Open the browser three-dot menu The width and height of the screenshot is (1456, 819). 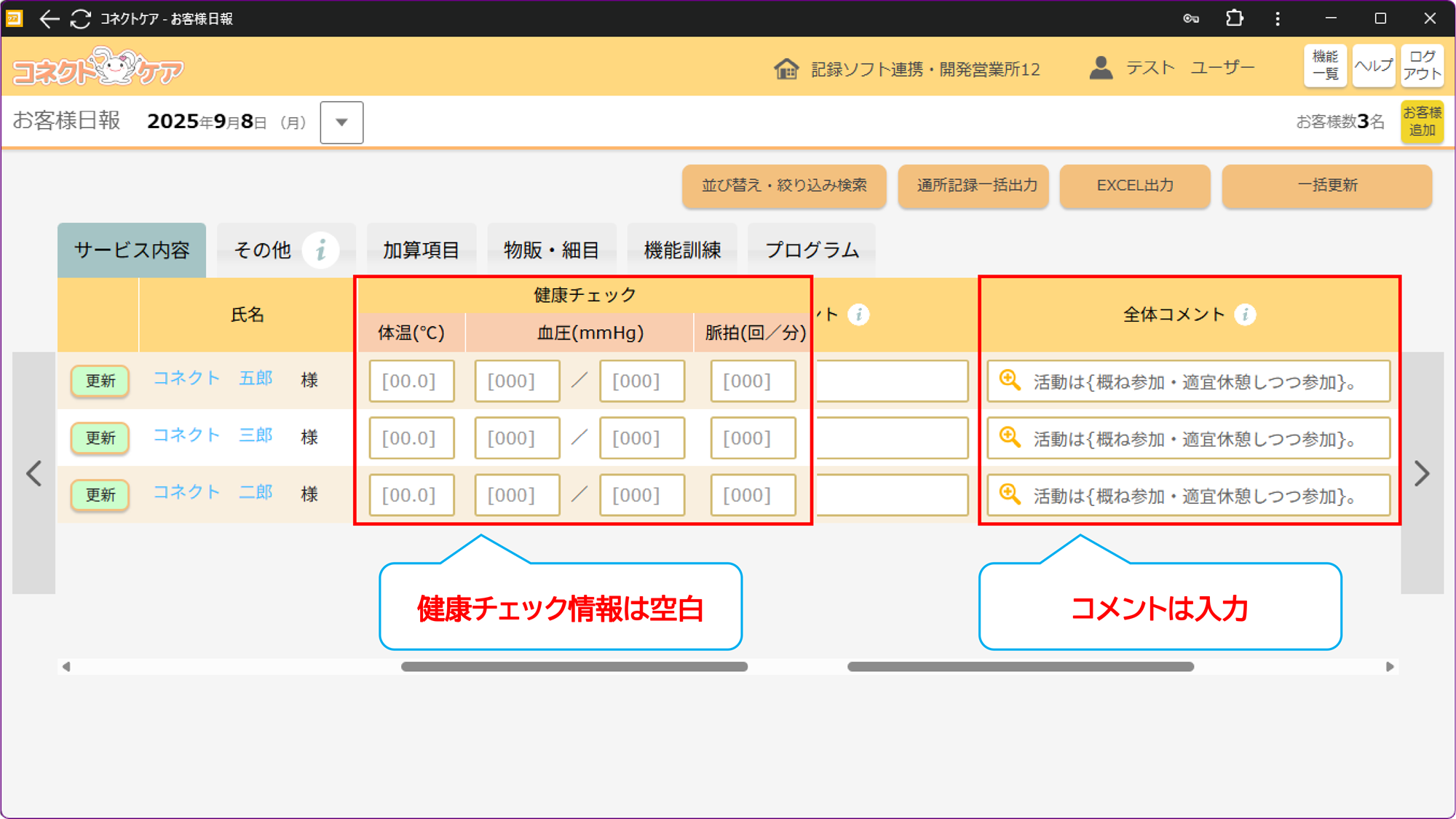click(1278, 19)
